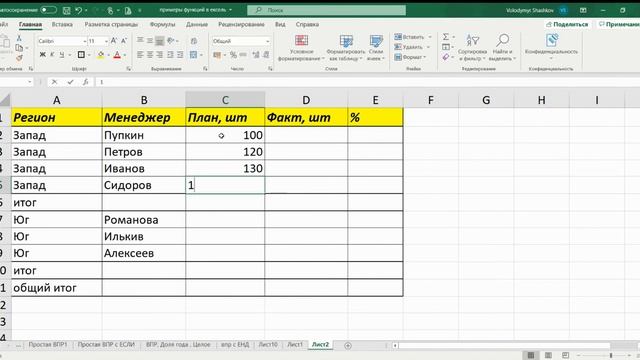Click the Clear eraser icon

tap(446, 58)
